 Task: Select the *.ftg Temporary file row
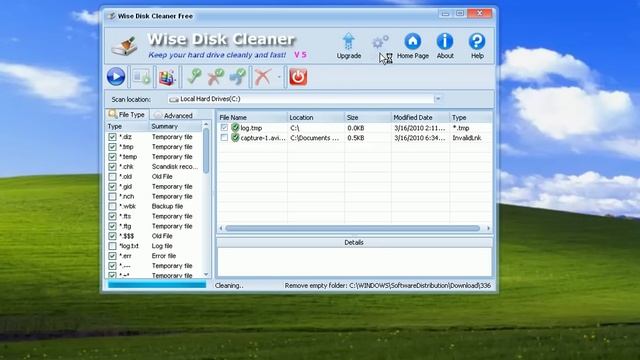click(x=154, y=226)
